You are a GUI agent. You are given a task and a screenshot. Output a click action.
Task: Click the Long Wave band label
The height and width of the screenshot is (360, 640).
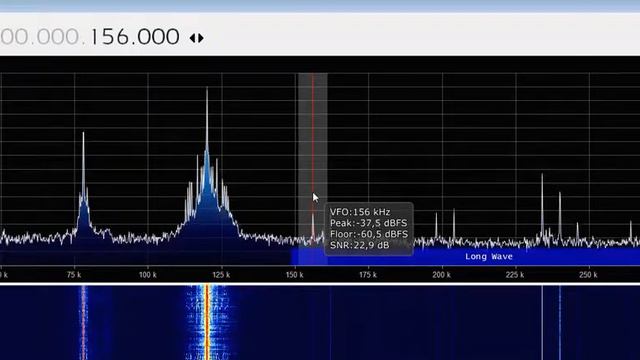coord(489,257)
